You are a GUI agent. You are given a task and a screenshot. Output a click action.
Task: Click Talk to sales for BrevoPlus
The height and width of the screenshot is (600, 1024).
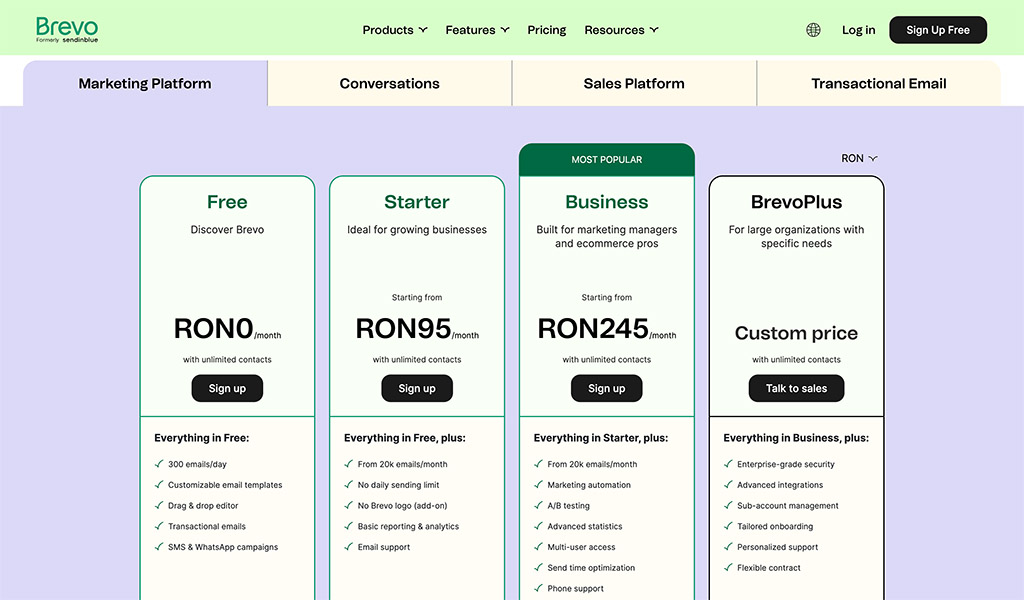click(796, 388)
